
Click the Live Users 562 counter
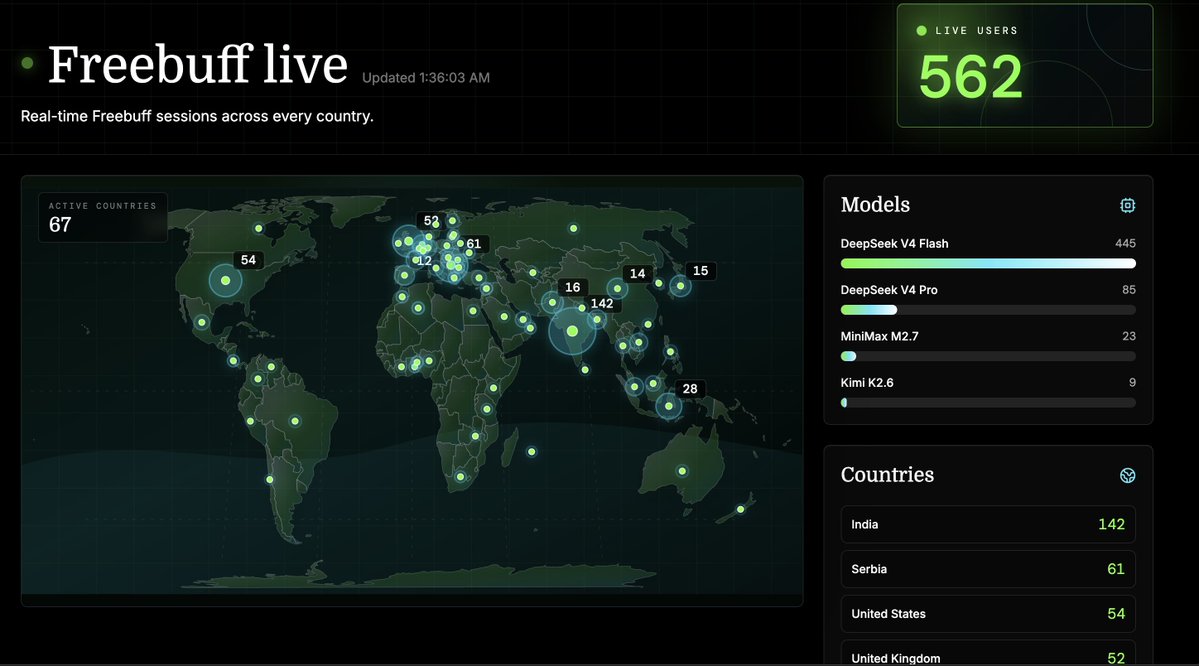point(970,77)
